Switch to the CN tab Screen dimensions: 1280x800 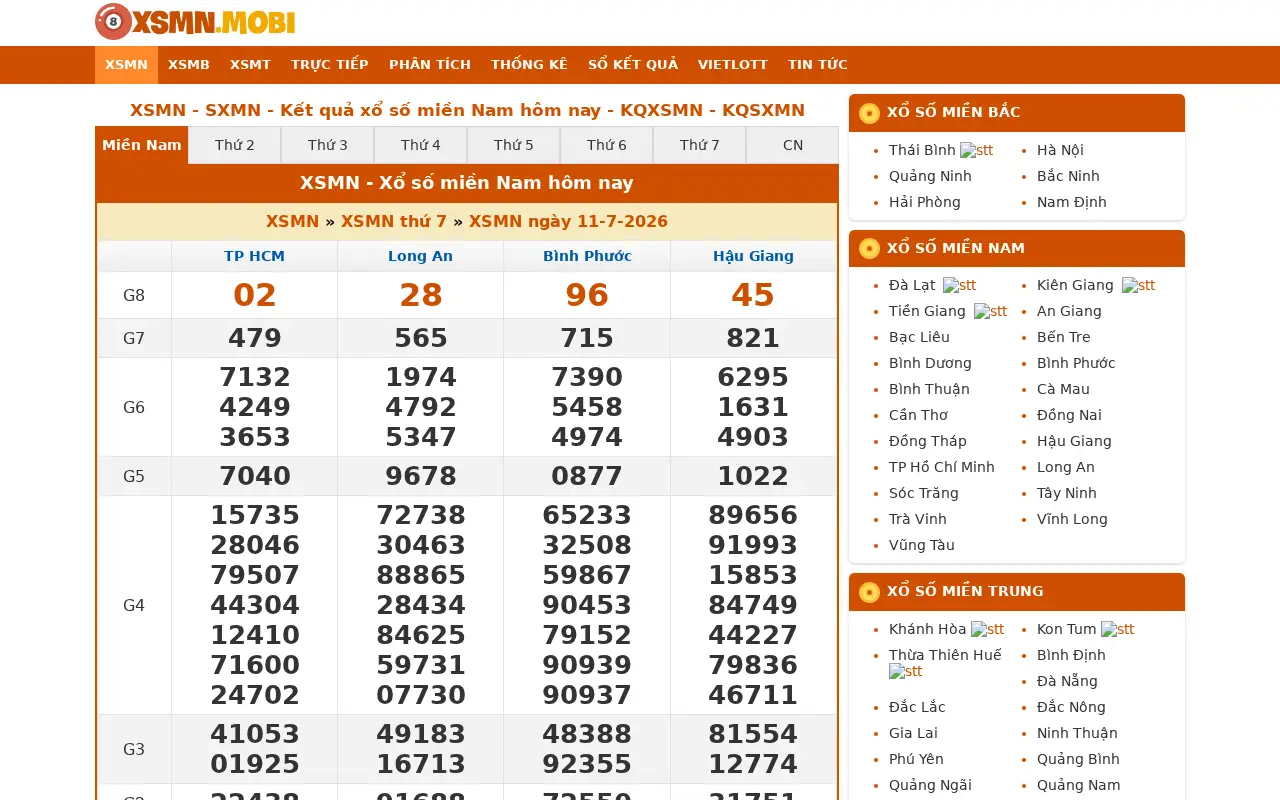(793, 145)
